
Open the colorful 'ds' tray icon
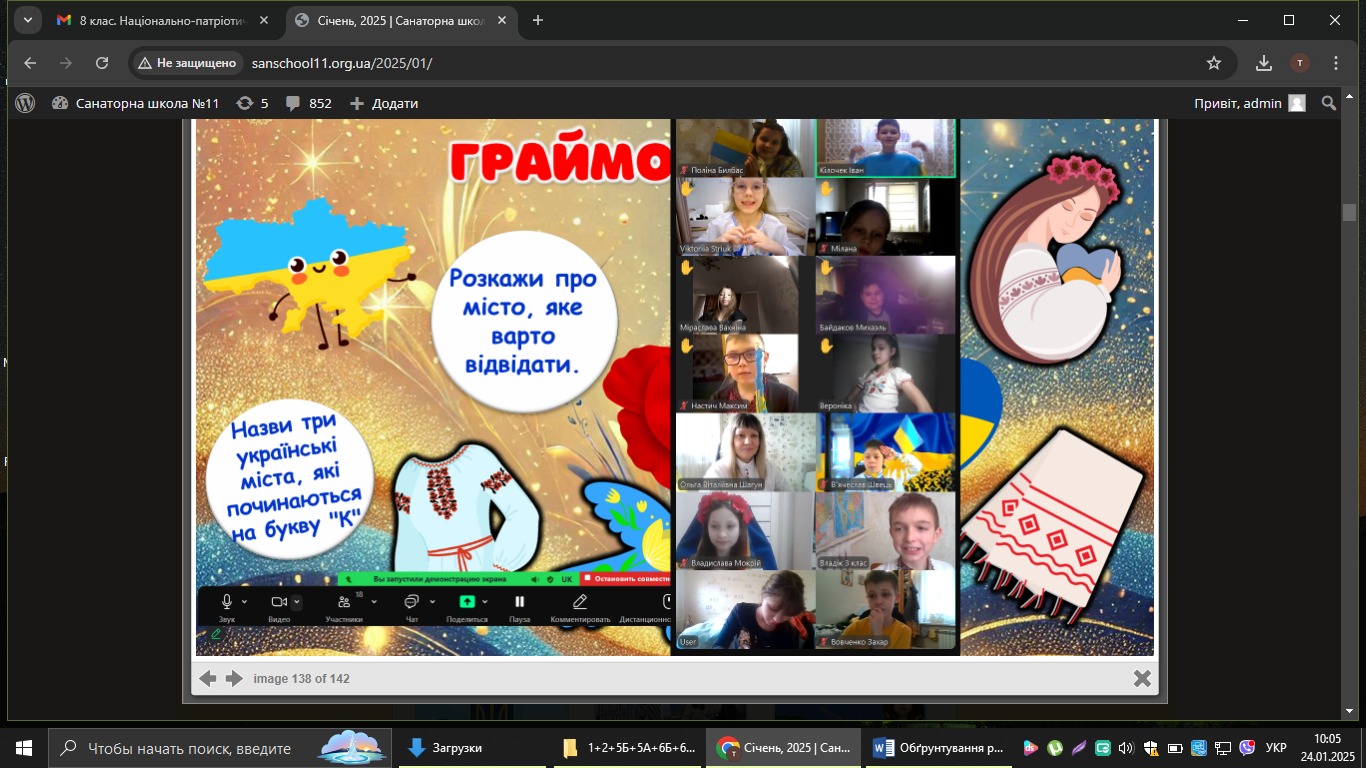pos(1030,747)
